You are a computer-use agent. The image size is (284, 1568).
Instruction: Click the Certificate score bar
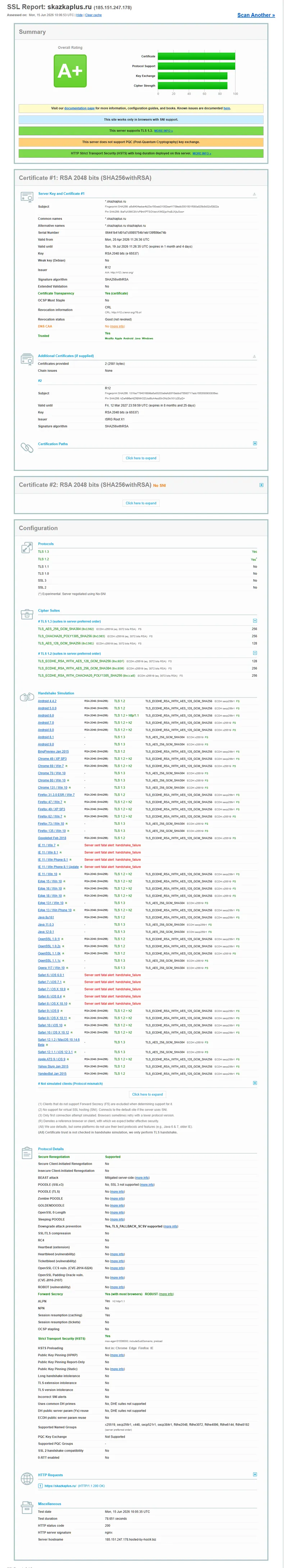[196, 57]
